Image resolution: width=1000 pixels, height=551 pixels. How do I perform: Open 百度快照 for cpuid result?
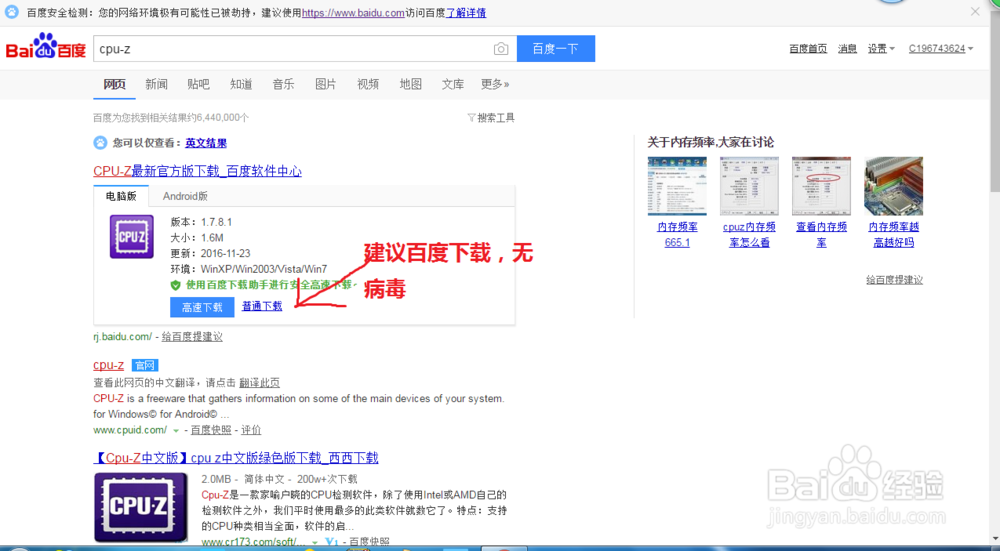click(x=211, y=430)
